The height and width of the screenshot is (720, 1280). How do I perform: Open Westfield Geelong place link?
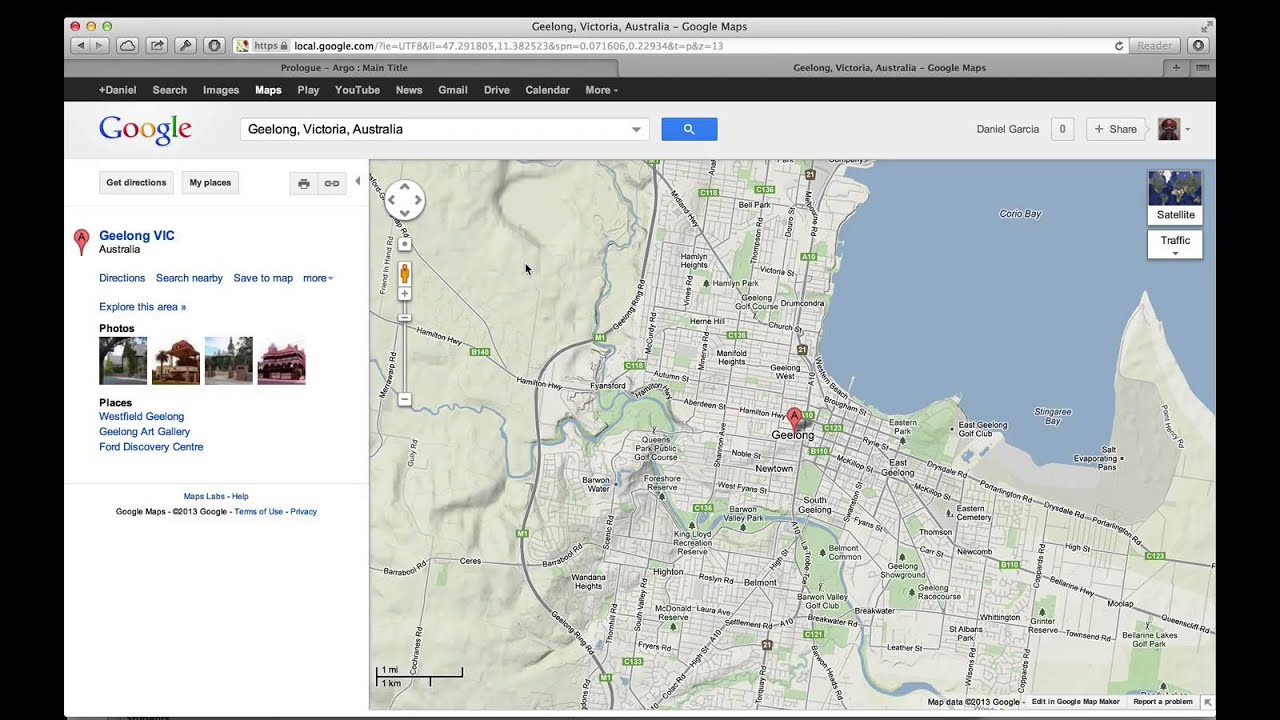click(x=141, y=416)
